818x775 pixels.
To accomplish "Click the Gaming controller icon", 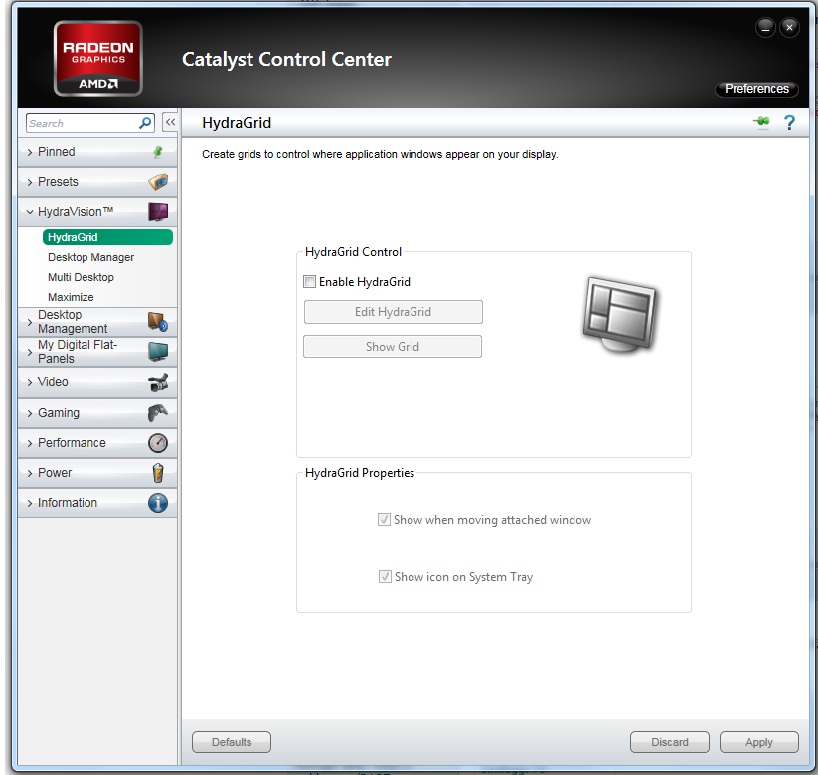I will (158, 413).
